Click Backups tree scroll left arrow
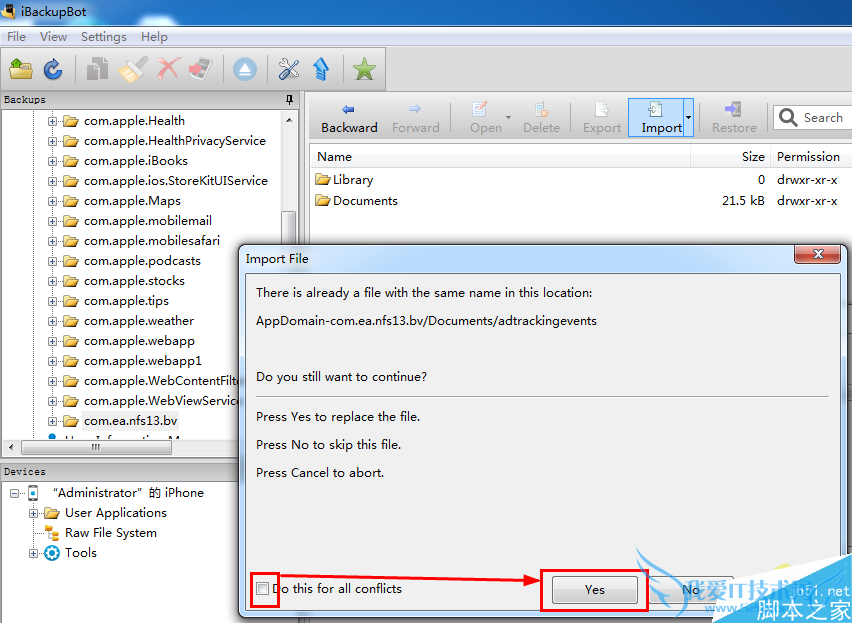 [11, 448]
